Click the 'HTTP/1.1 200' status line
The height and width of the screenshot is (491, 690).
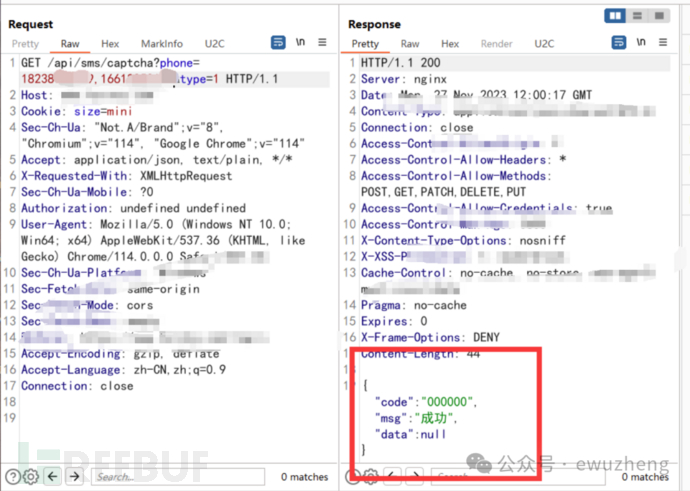[400, 63]
